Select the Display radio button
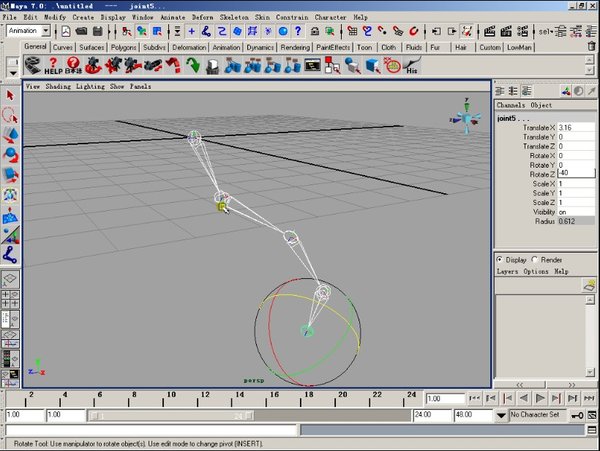600x451 pixels. pyautogui.click(x=502, y=259)
